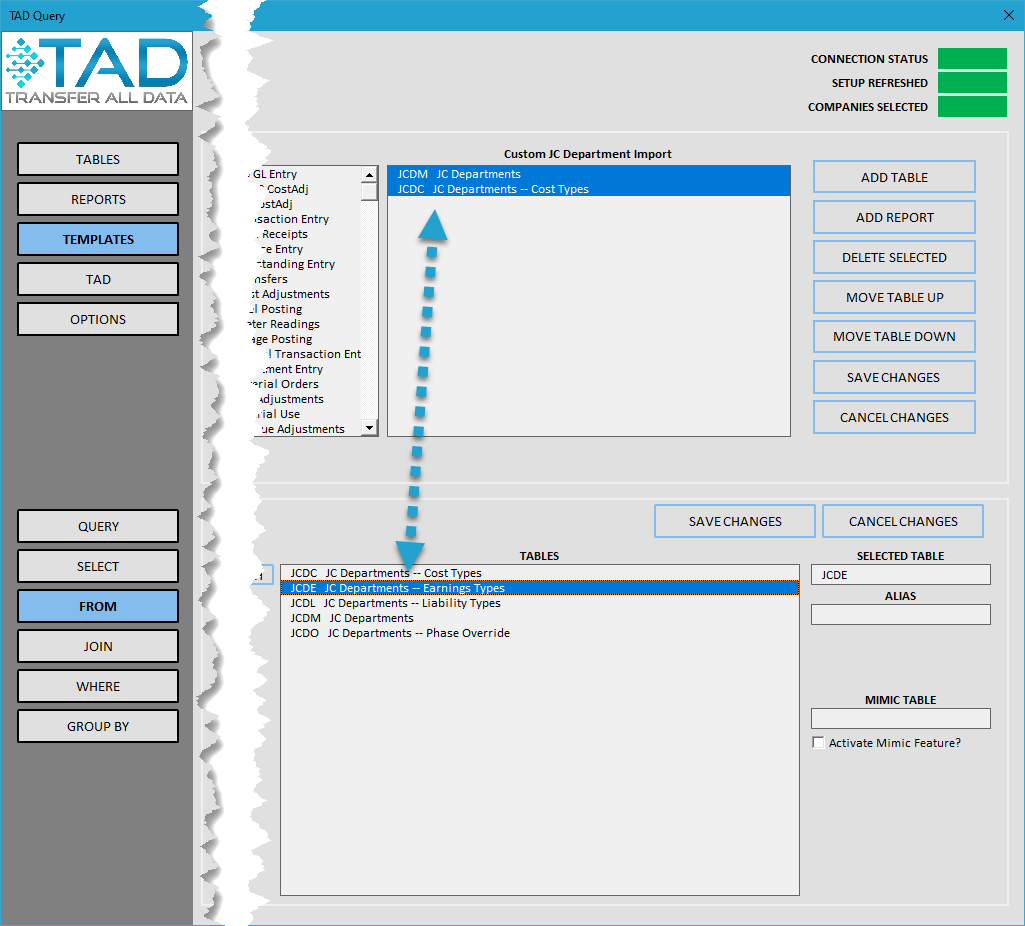1025x926 pixels.
Task: Switch to the TEMPLATES section
Action: (x=98, y=239)
